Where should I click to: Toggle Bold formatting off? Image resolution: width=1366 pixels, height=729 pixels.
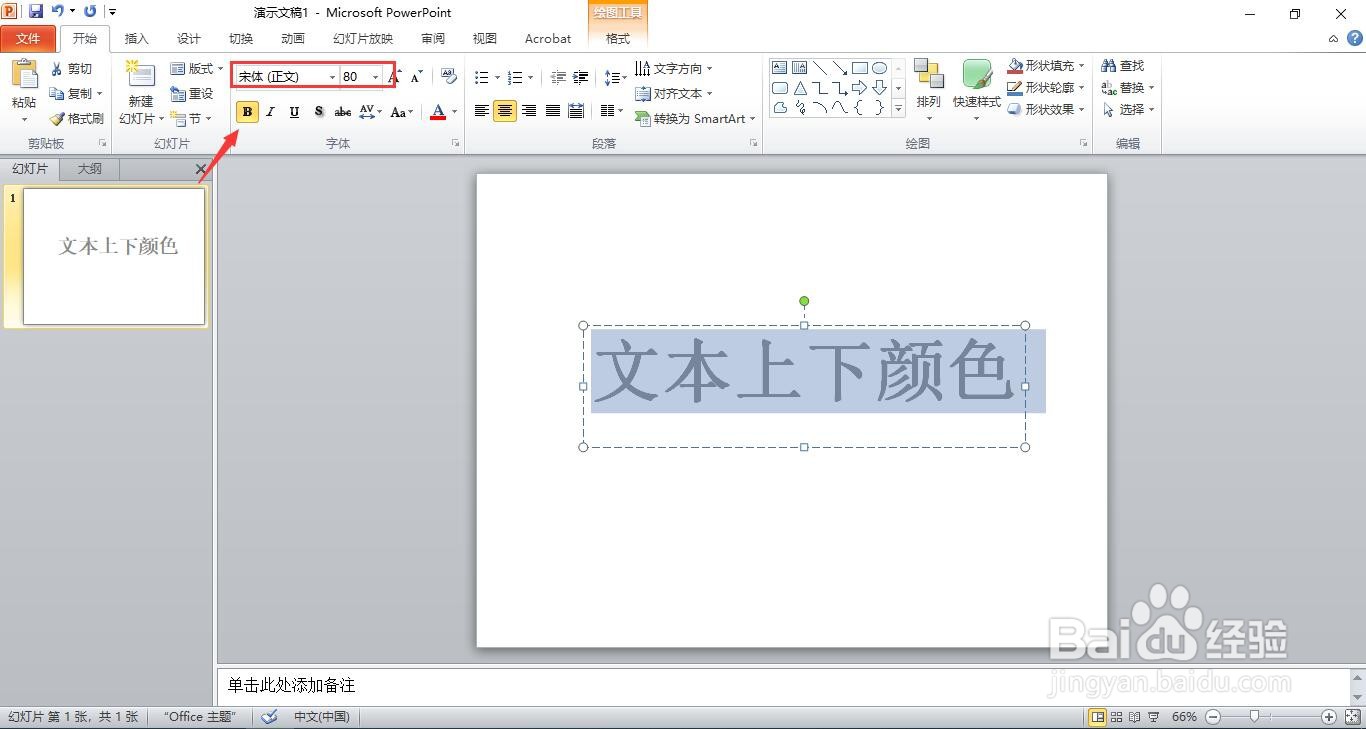247,112
